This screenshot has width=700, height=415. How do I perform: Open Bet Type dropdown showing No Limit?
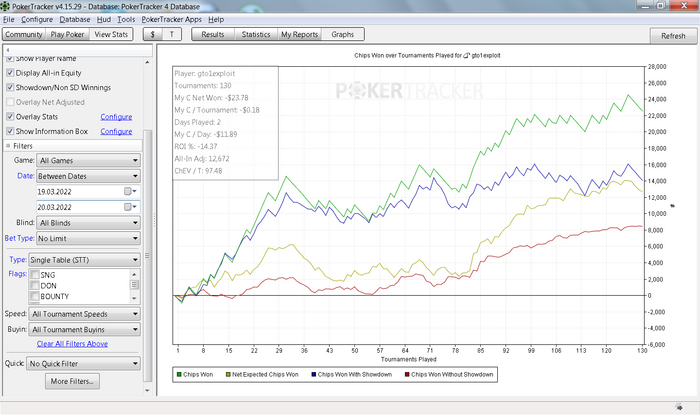coord(88,238)
